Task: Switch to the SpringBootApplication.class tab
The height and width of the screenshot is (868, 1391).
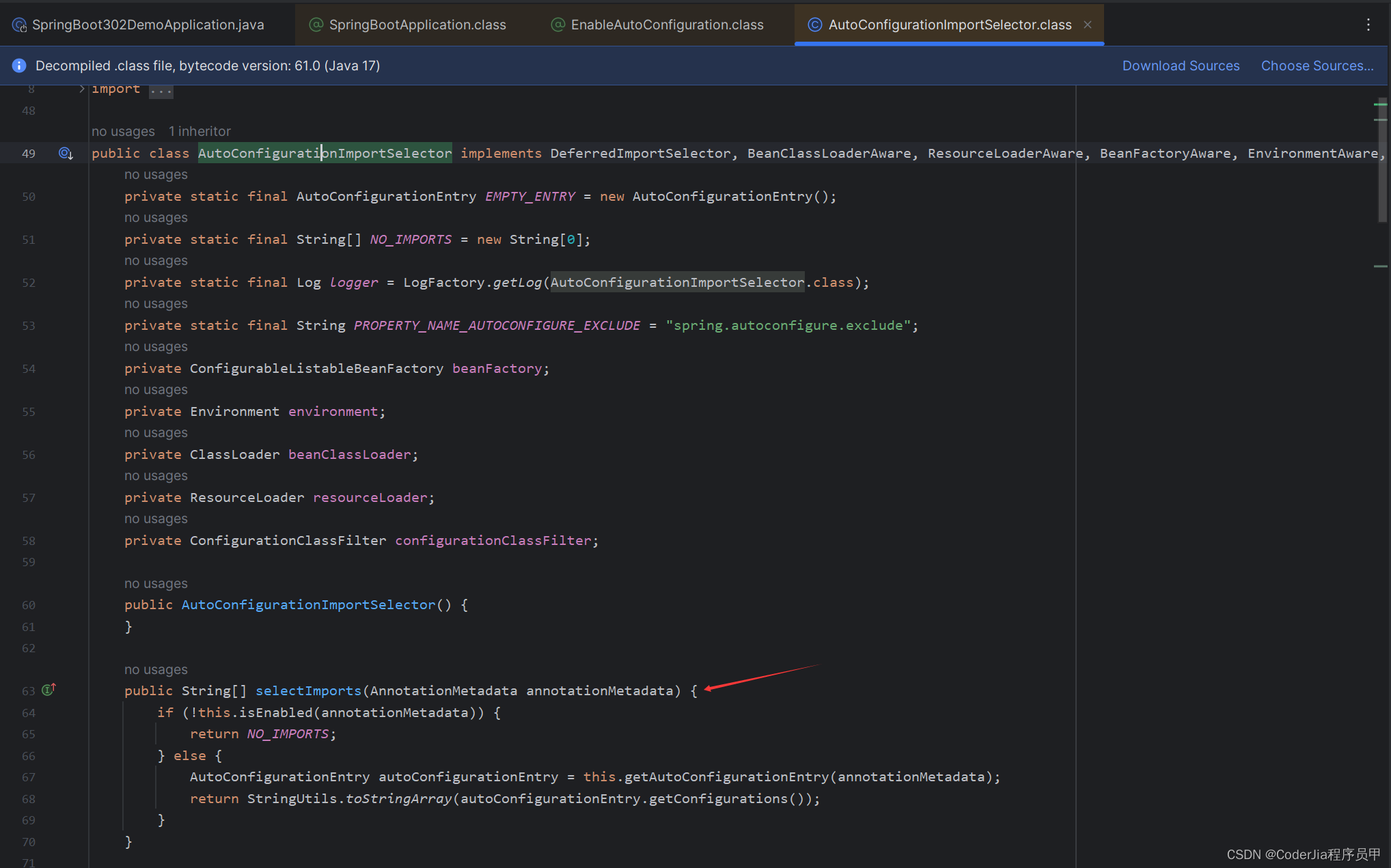Action: pos(417,25)
